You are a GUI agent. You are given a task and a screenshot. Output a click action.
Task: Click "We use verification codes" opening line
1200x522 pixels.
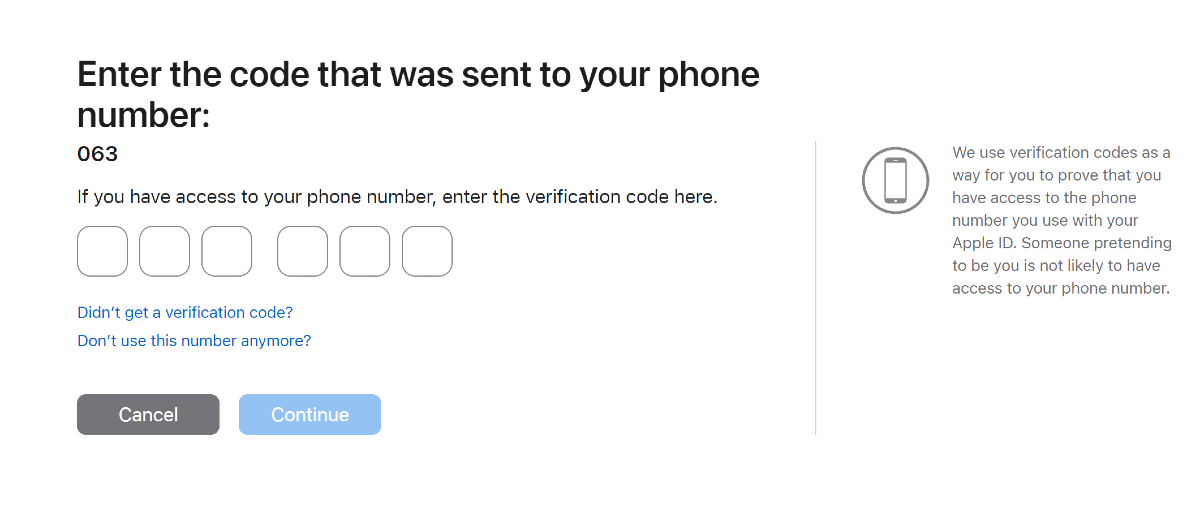[x=1060, y=153]
